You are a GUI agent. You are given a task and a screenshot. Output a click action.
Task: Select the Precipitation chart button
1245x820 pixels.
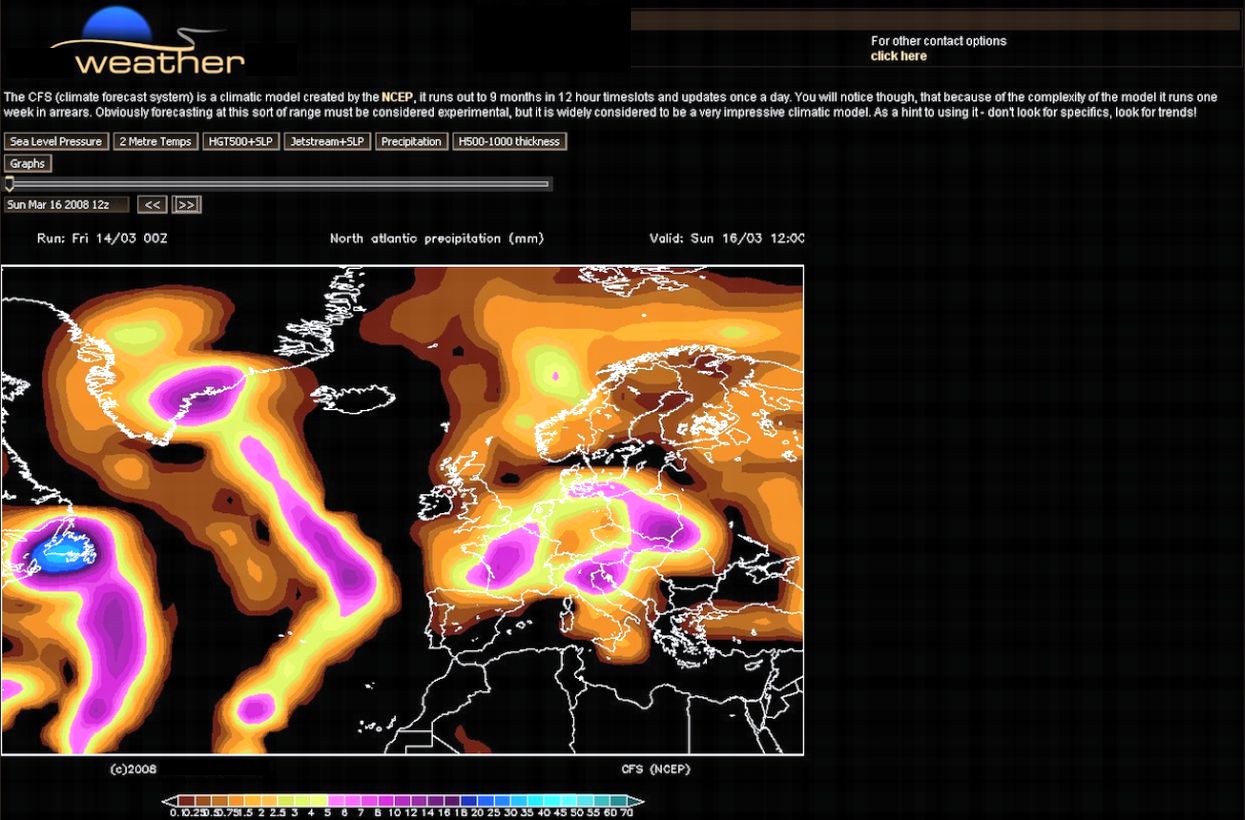411,142
